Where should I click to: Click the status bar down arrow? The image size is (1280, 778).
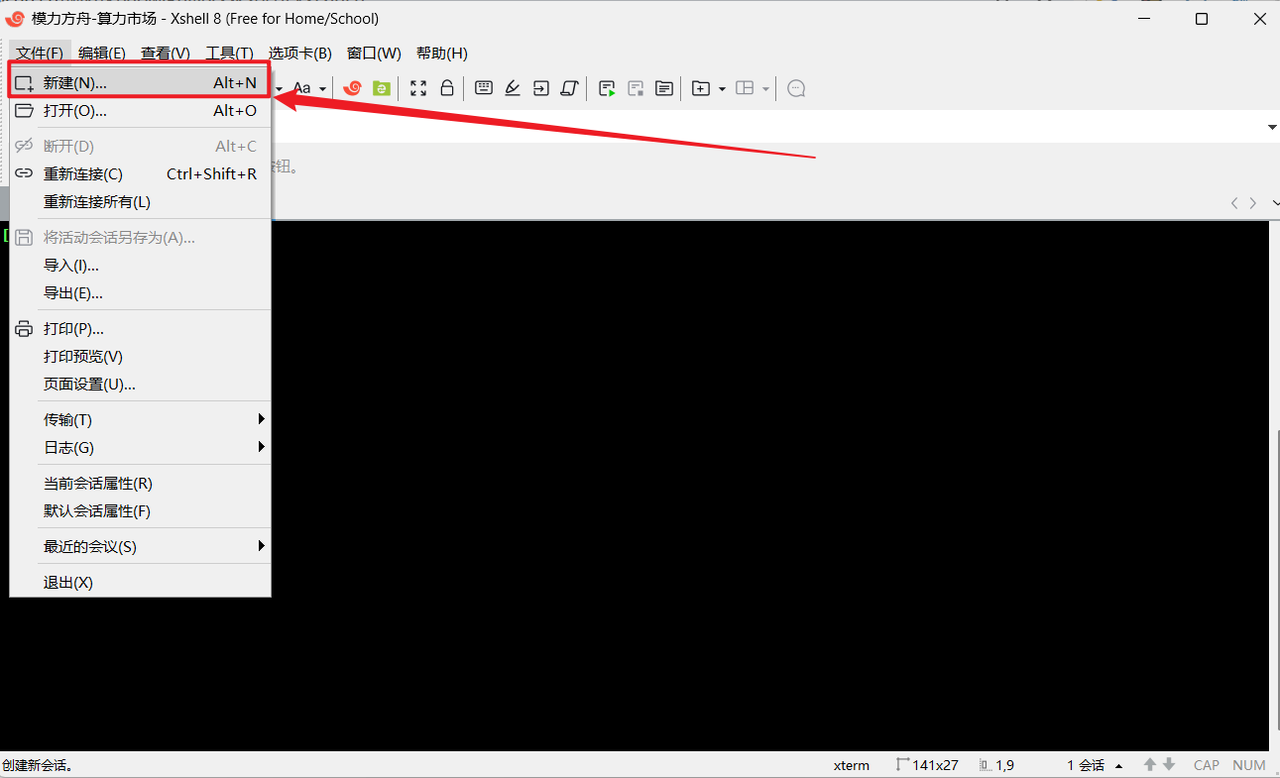pyautogui.click(x=1168, y=765)
